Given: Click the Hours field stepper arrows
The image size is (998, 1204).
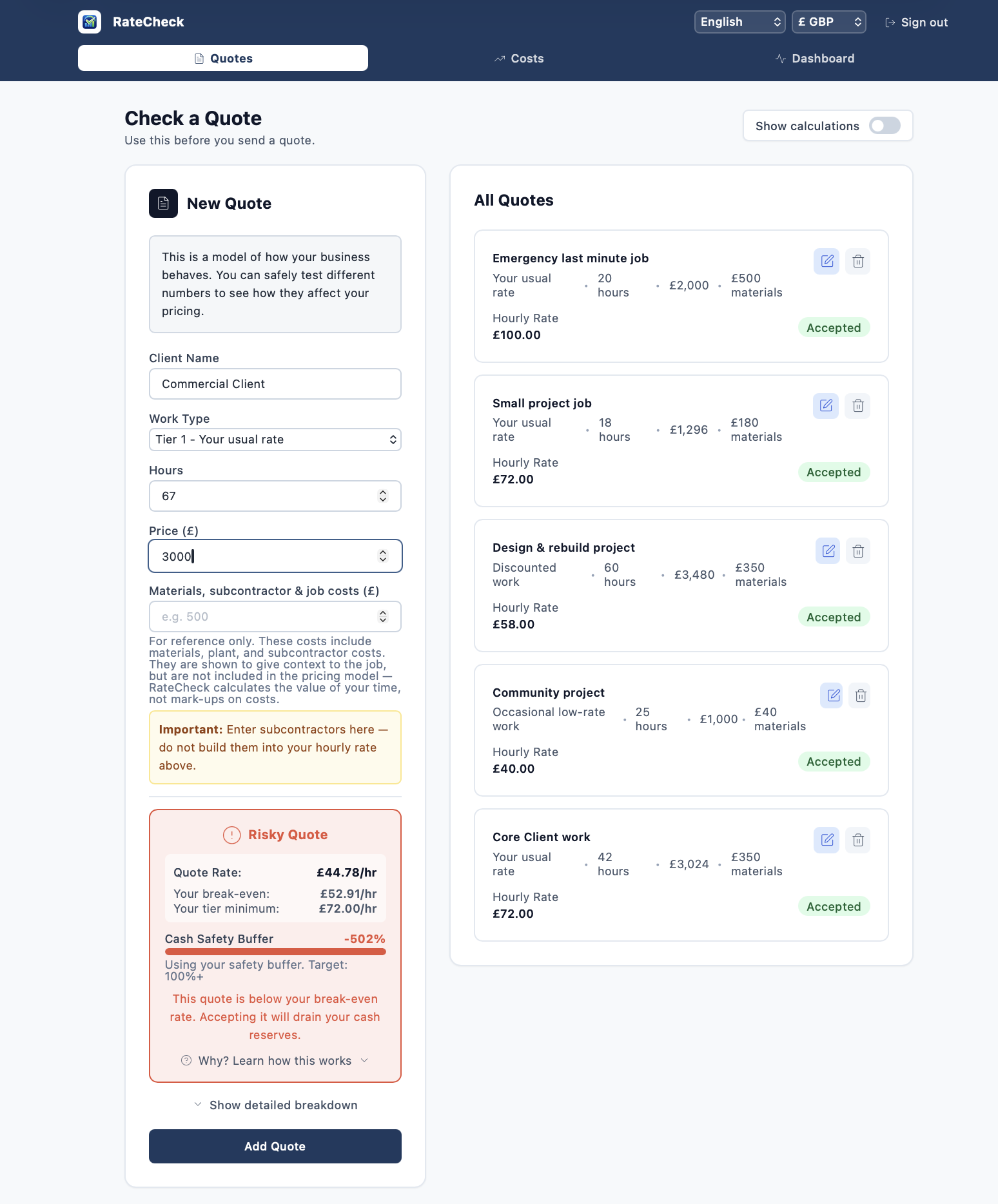Looking at the screenshot, I should [x=383, y=496].
